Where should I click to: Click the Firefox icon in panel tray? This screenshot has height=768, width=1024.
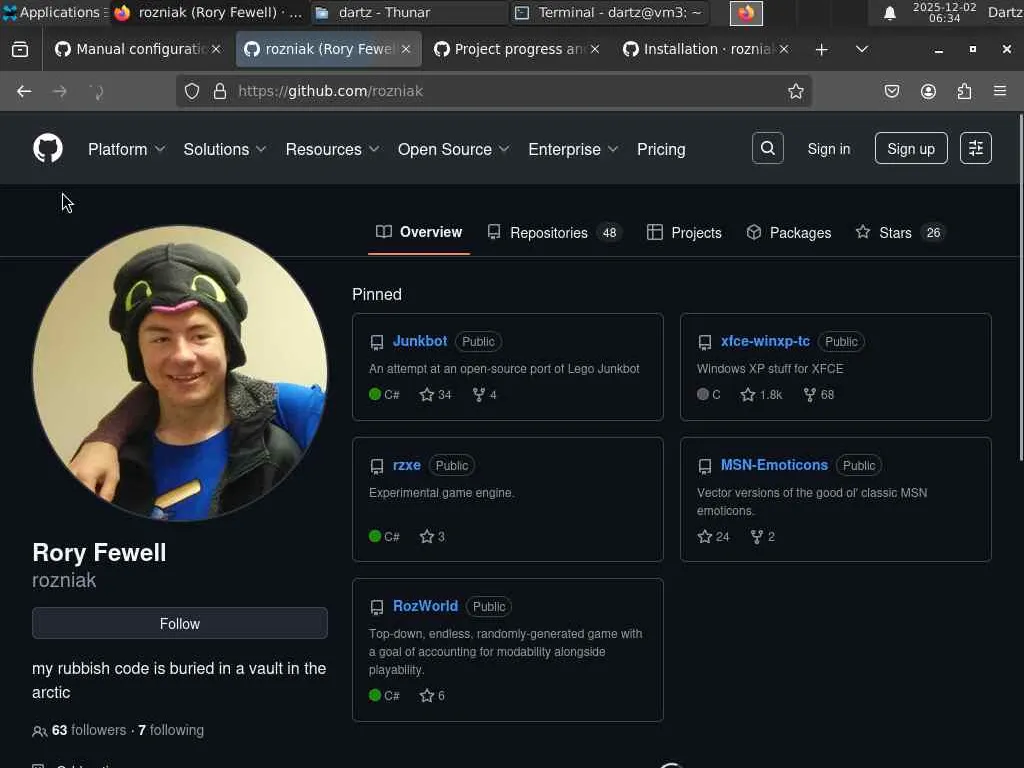746,13
